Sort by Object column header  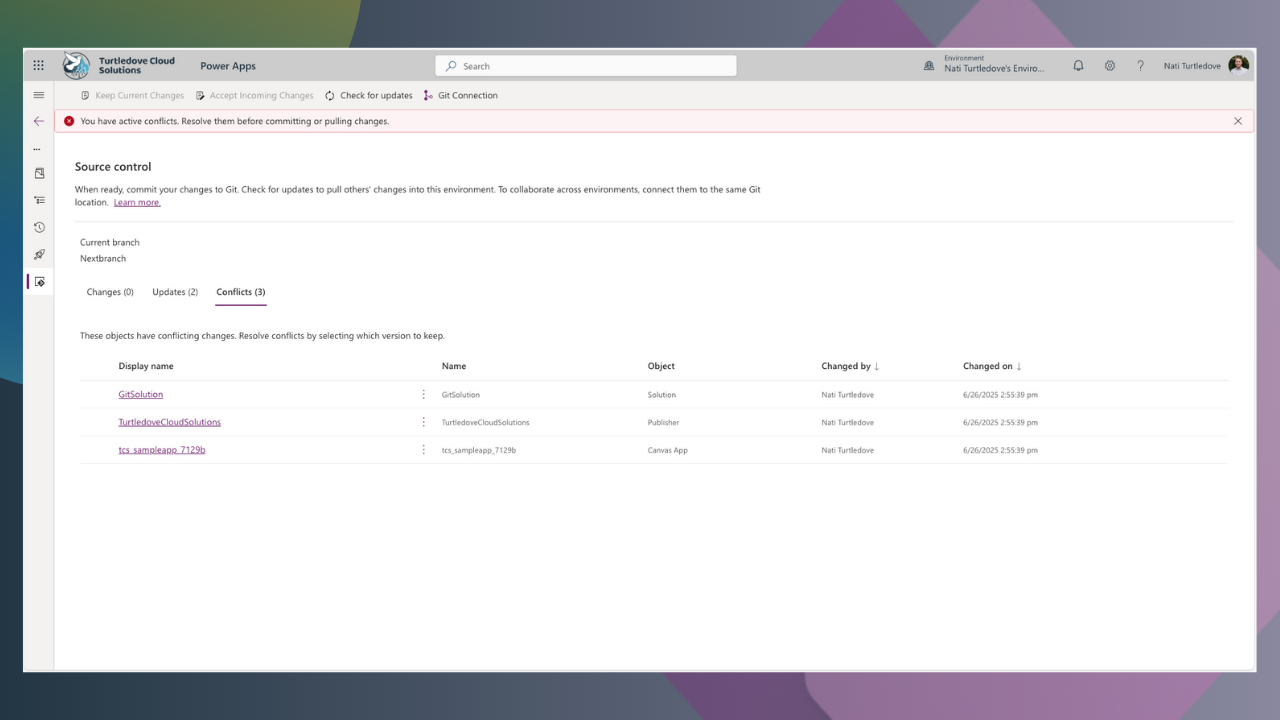coord(661,366)
